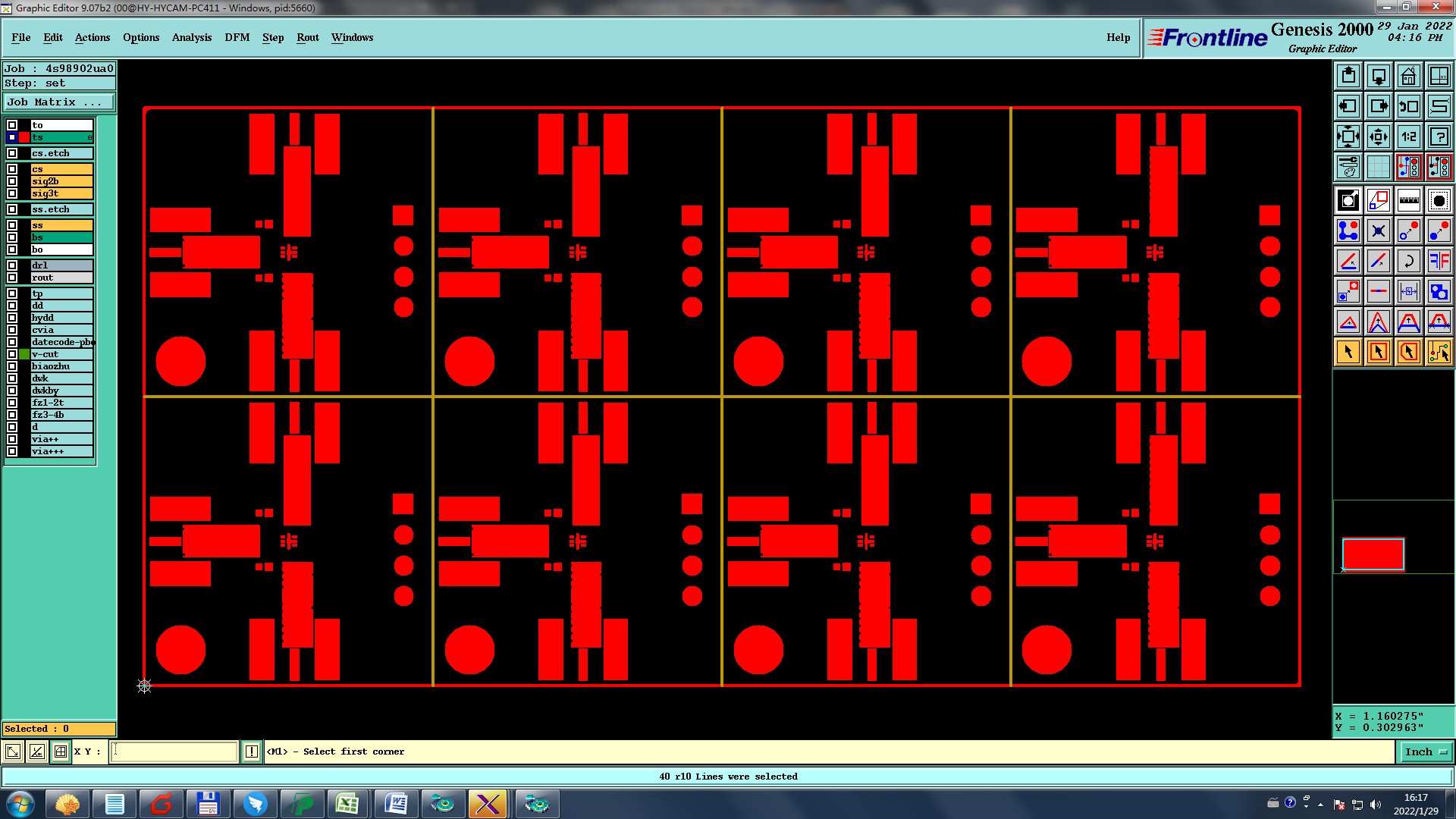
Task: Click the red color swatch of ts layer
Action: [x=24, y=137]
